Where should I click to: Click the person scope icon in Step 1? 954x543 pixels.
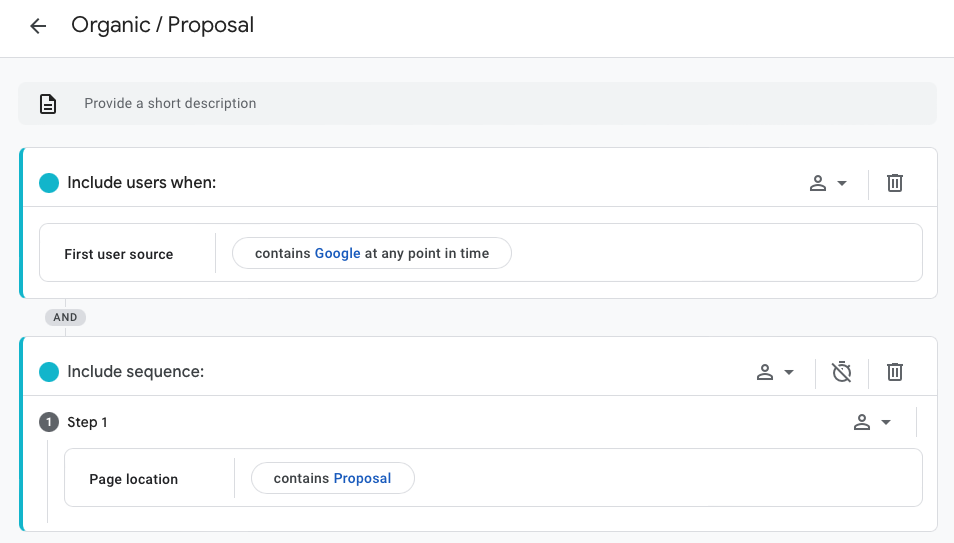[862, 422]
